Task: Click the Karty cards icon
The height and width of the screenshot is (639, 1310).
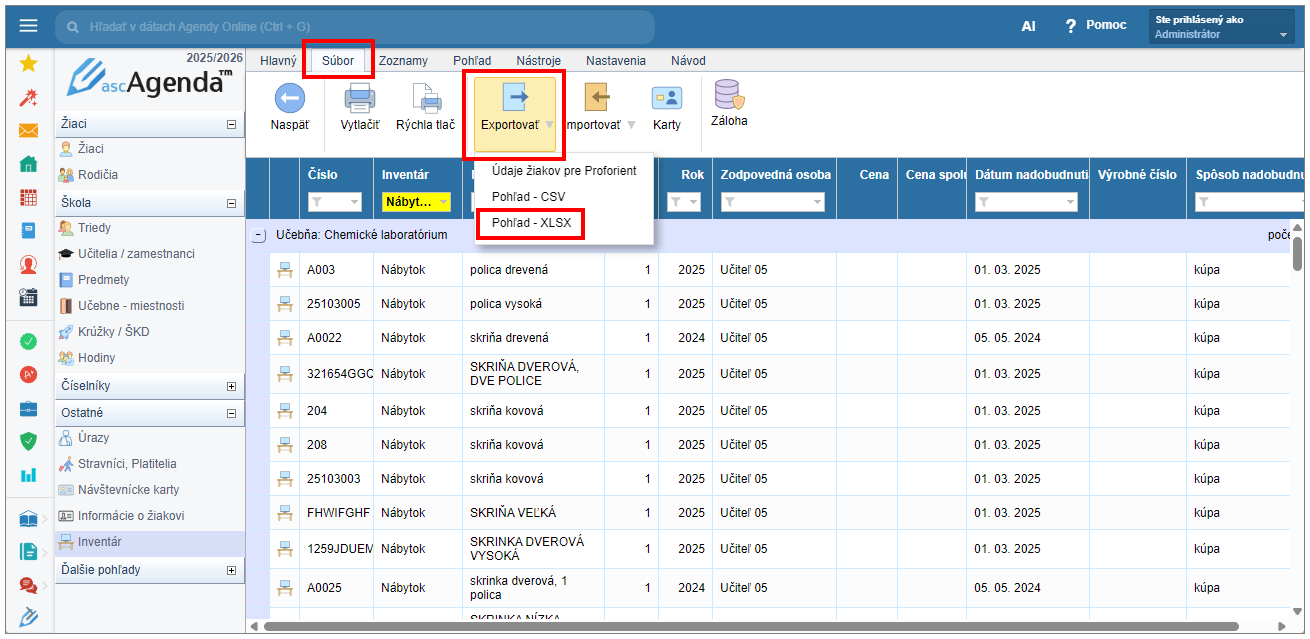Action: coord(666,99)
